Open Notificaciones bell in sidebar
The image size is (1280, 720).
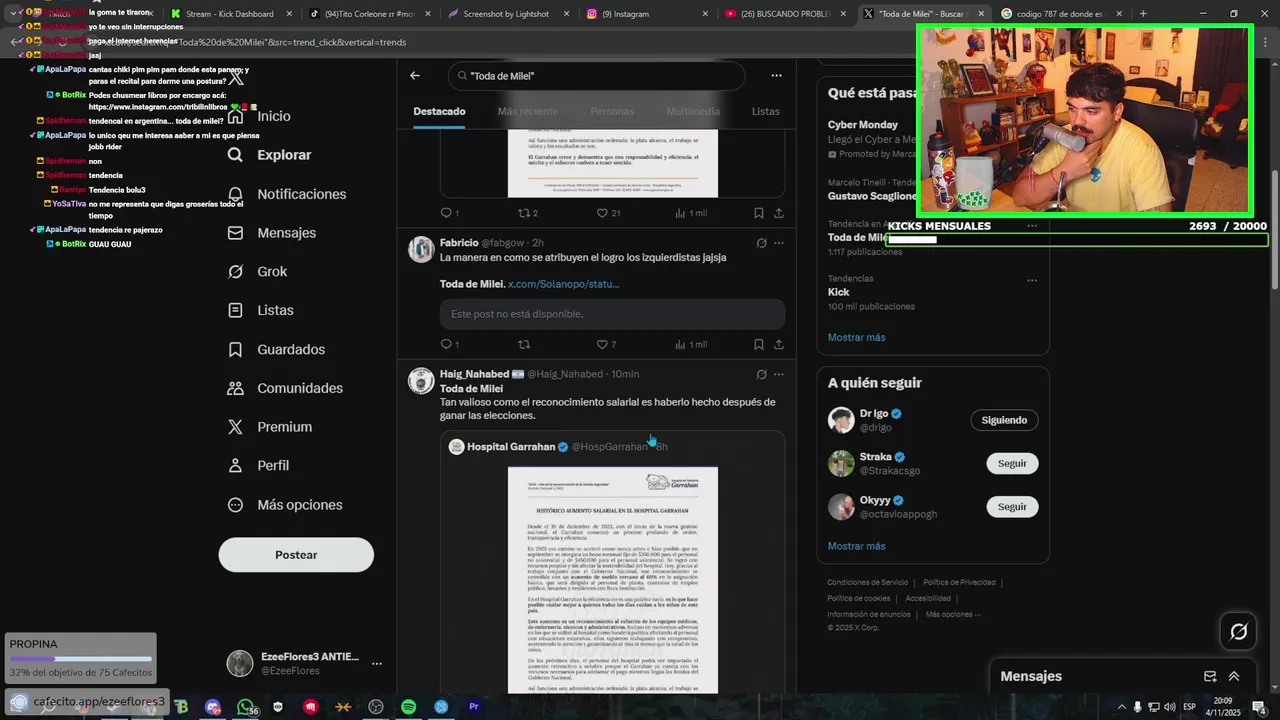tap(286, 194)
